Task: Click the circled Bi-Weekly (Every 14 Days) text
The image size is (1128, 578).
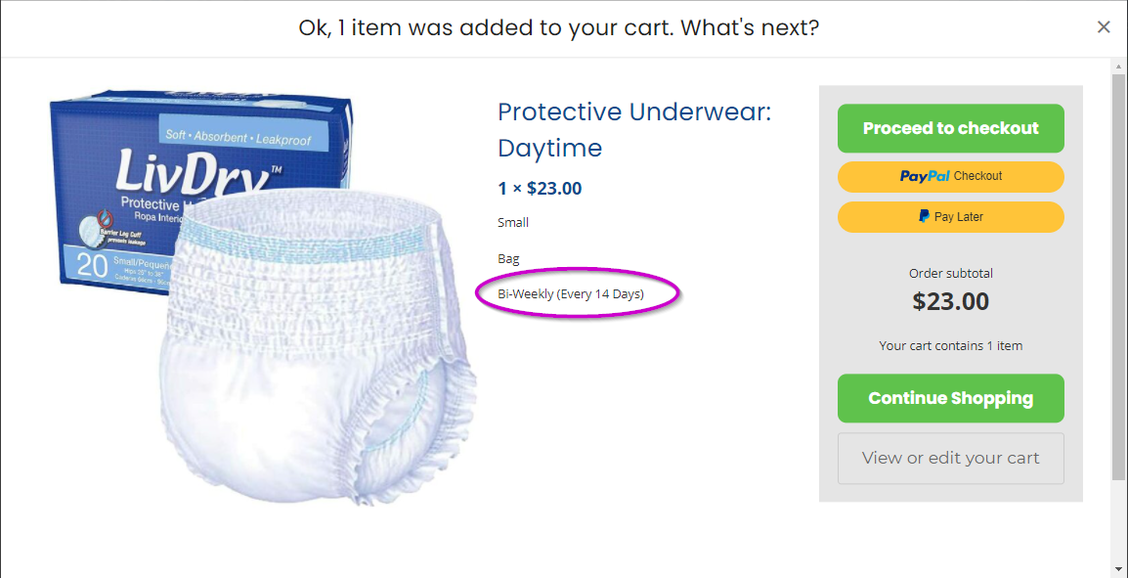Action: coord(571,294)
